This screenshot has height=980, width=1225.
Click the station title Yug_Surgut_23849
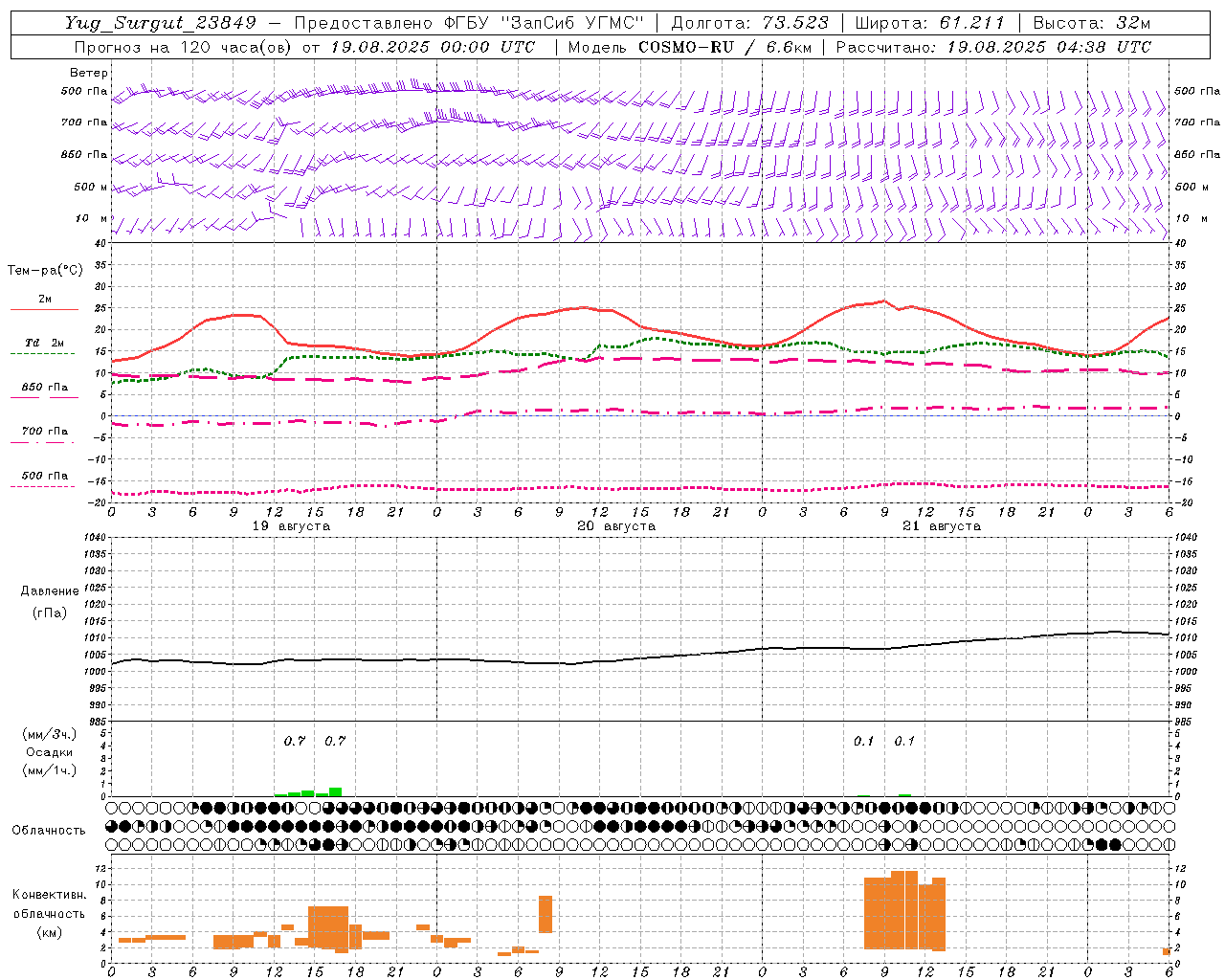click(161, 23)
